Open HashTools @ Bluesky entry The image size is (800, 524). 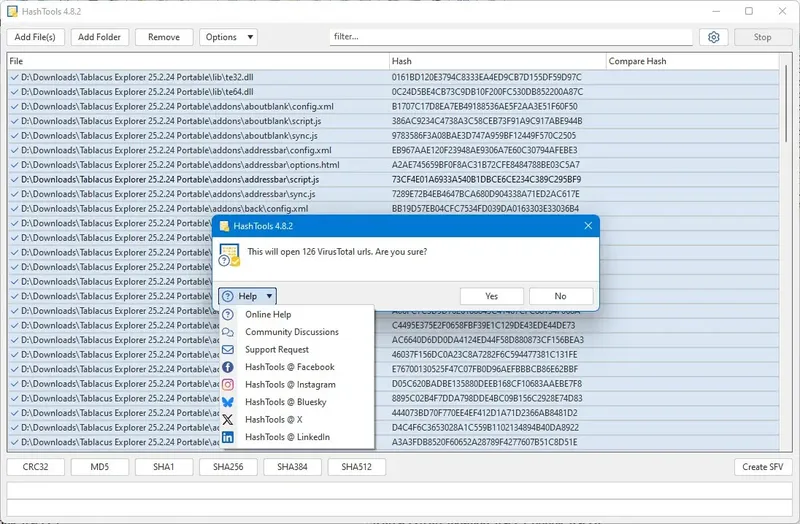(x=296, y=402)
